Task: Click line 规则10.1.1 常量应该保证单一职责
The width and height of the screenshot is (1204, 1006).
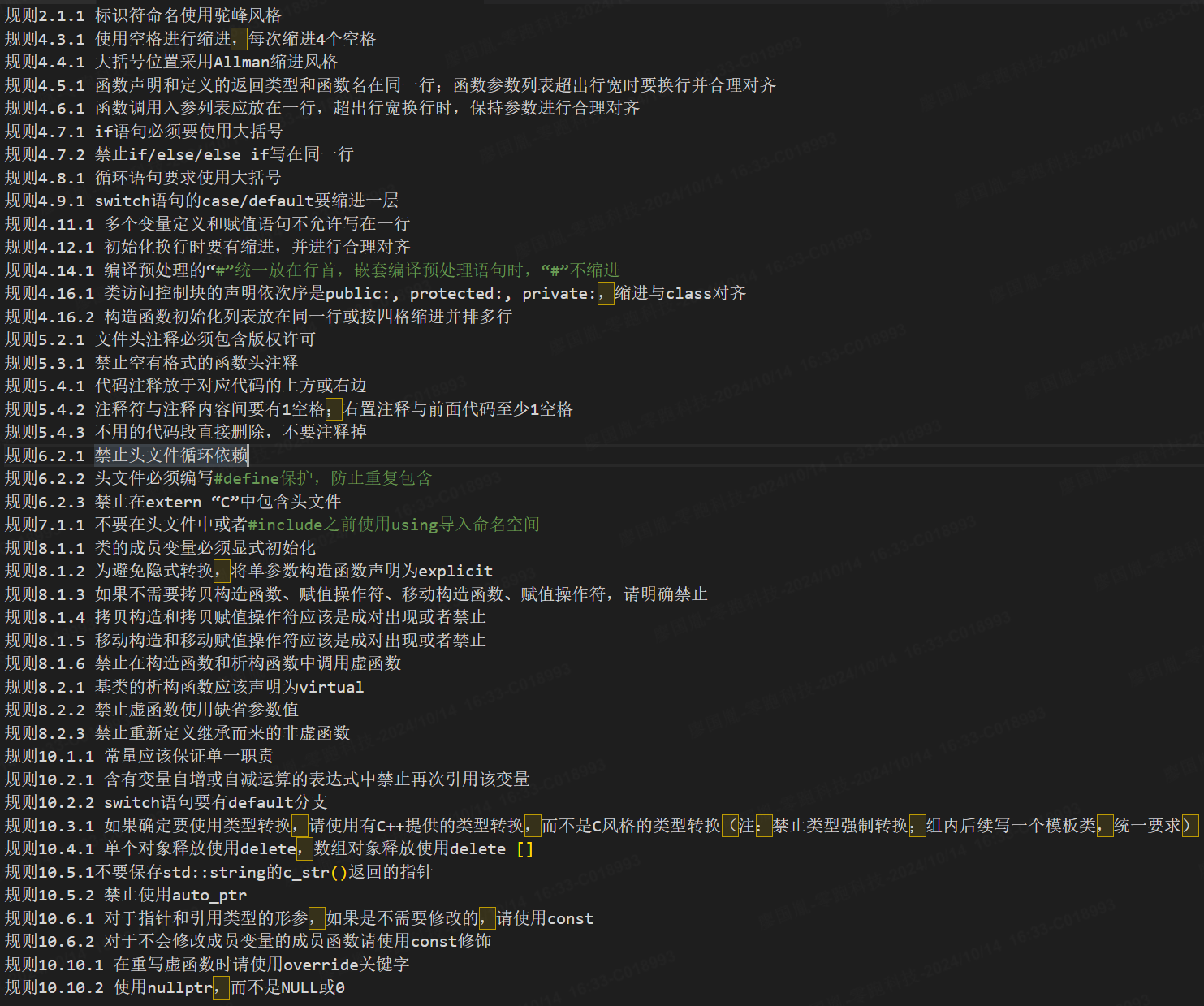Action: (x=139, y=756)
